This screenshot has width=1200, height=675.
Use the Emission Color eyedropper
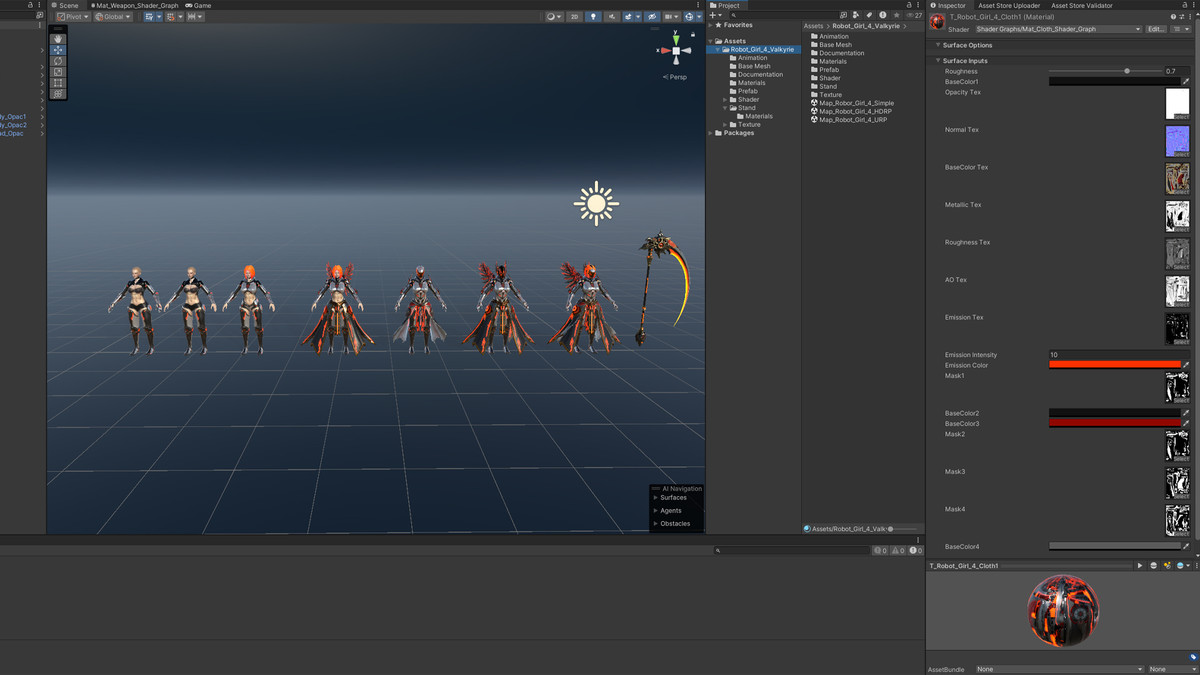(x=1186, y=365)
